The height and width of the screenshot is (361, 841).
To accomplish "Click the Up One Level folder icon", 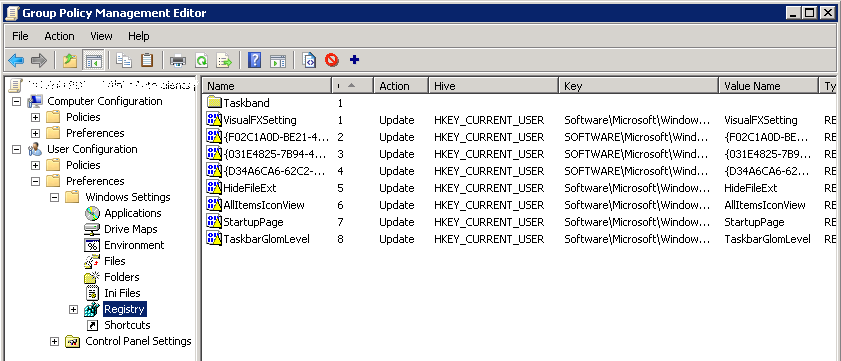I will [x=70, y=61].
